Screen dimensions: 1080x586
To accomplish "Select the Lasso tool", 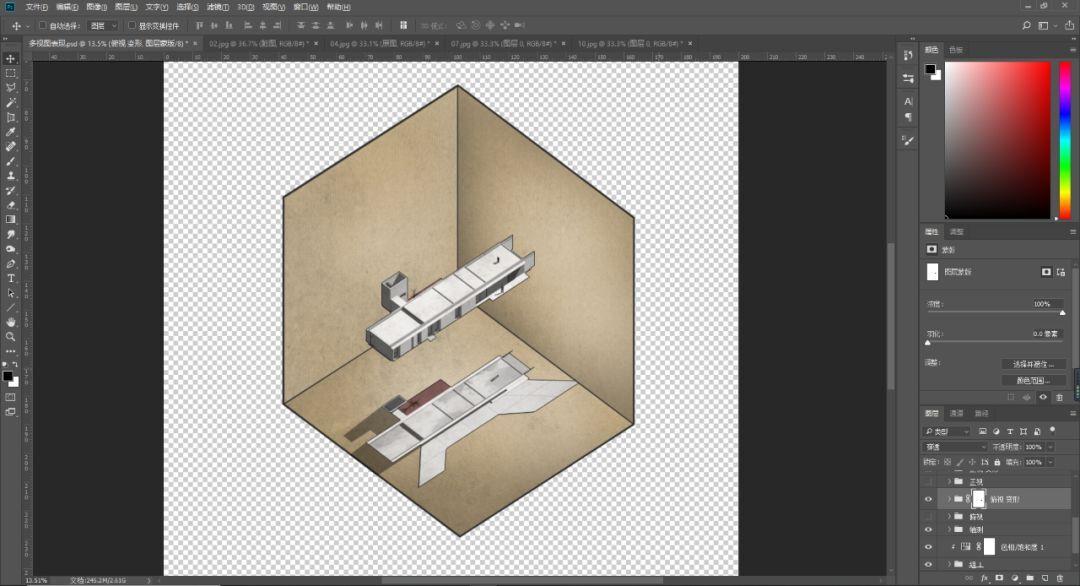I will coord(10,88).
